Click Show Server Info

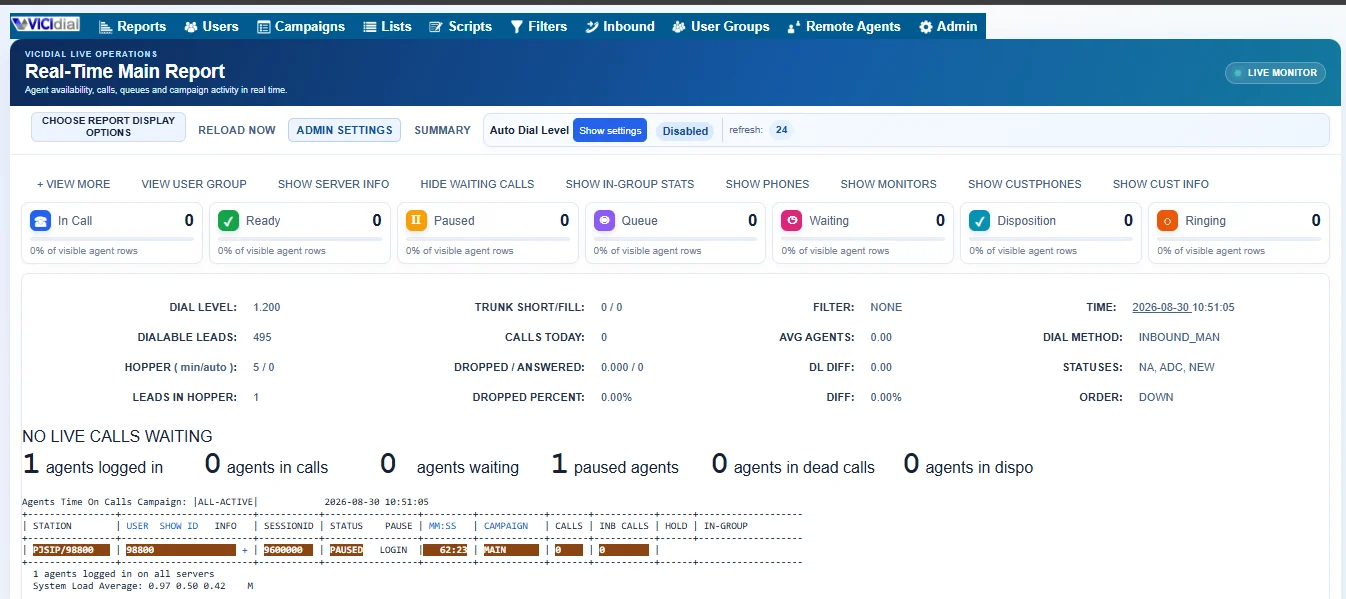pos(334,184)
